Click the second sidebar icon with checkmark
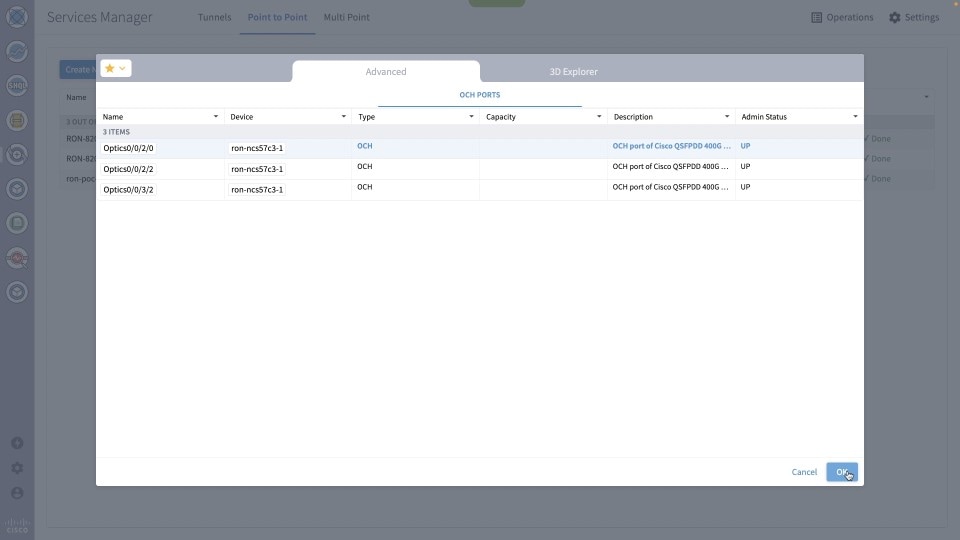This screenshot has width=960, height=540. point(17,51)
